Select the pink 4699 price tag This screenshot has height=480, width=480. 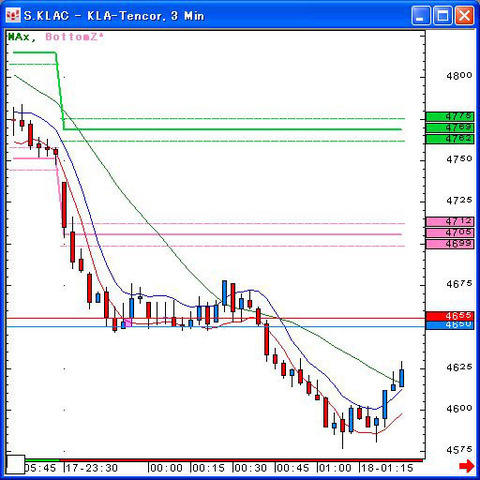(450, 244)
